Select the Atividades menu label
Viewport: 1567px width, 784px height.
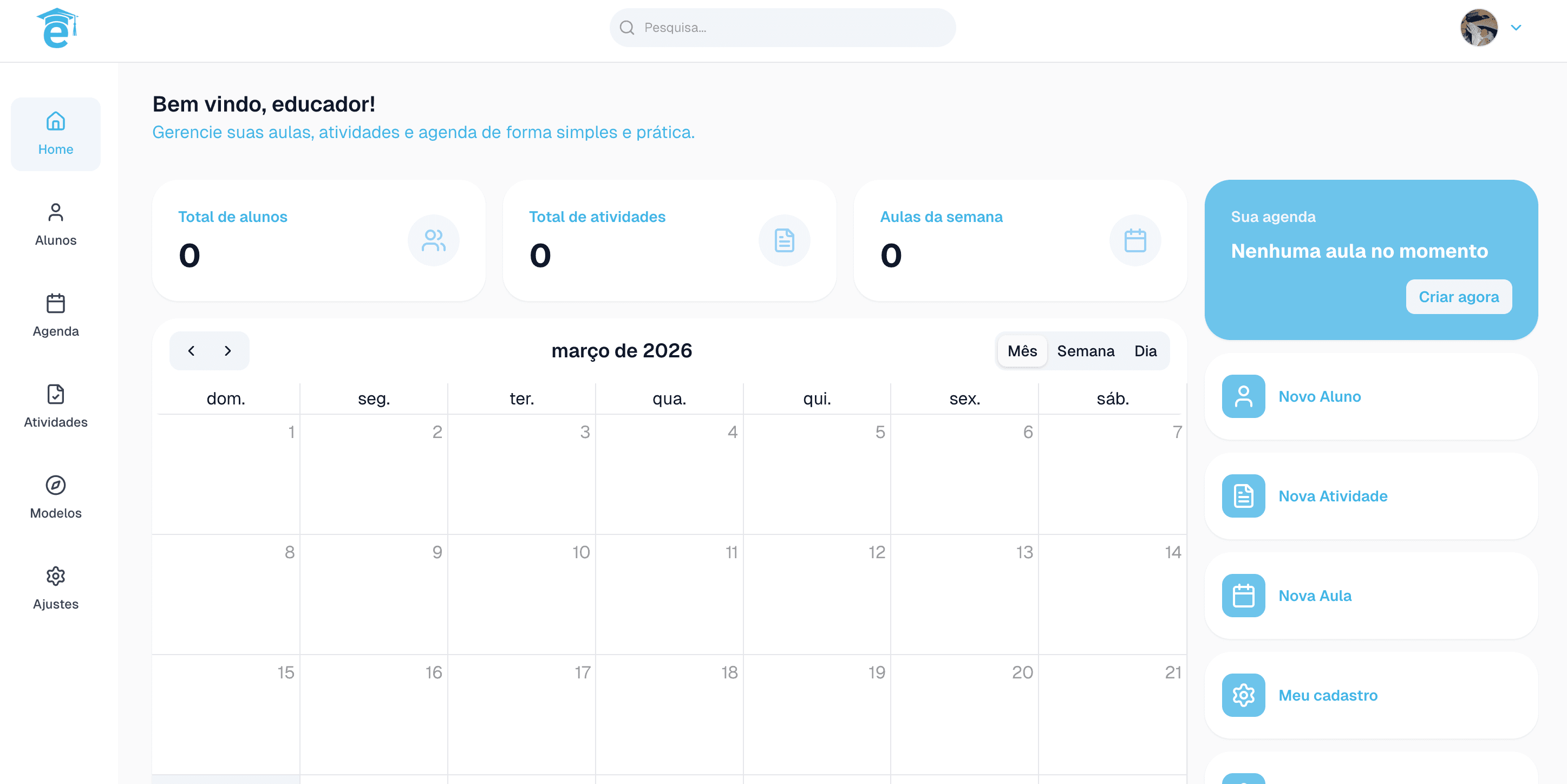tap(55, 422)
